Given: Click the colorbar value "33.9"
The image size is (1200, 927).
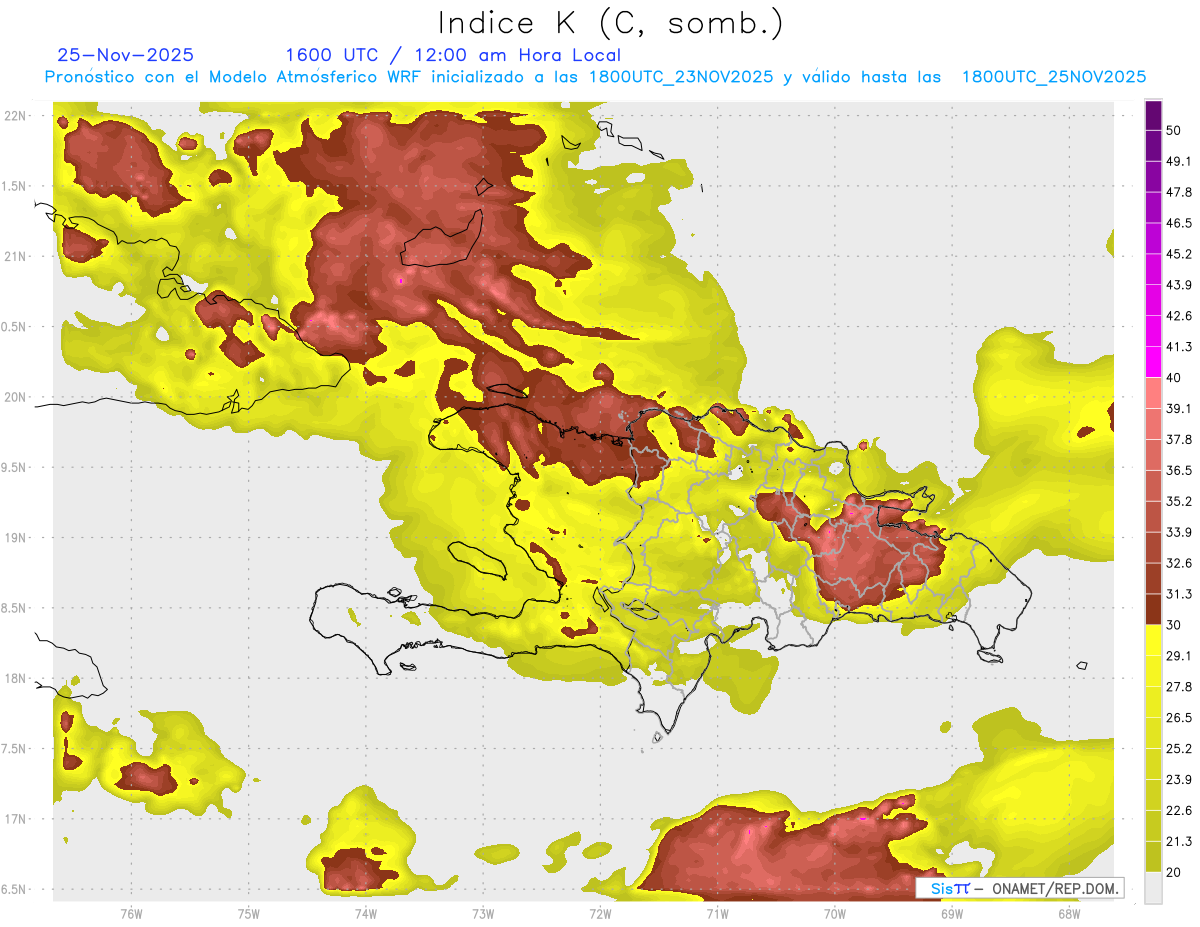Looking at the screenshot, I should tap(1179, 532).
